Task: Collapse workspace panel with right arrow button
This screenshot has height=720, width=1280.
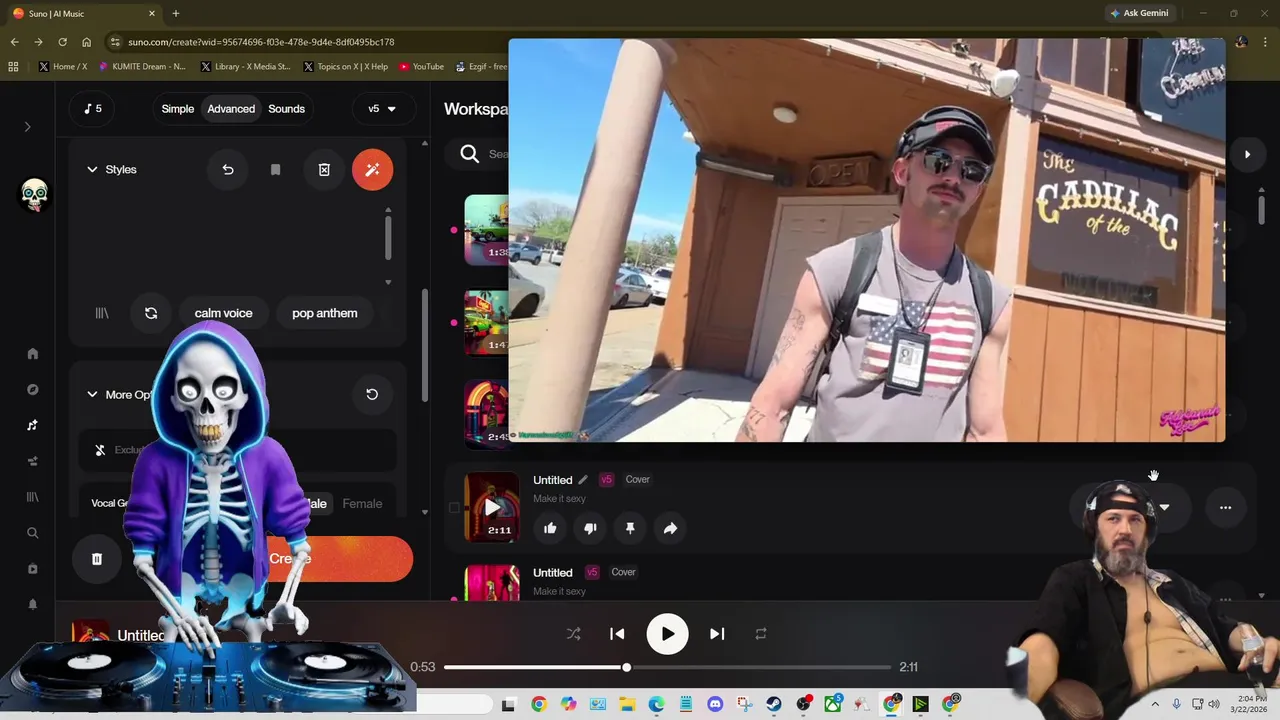Action: tap(1247, 154)
